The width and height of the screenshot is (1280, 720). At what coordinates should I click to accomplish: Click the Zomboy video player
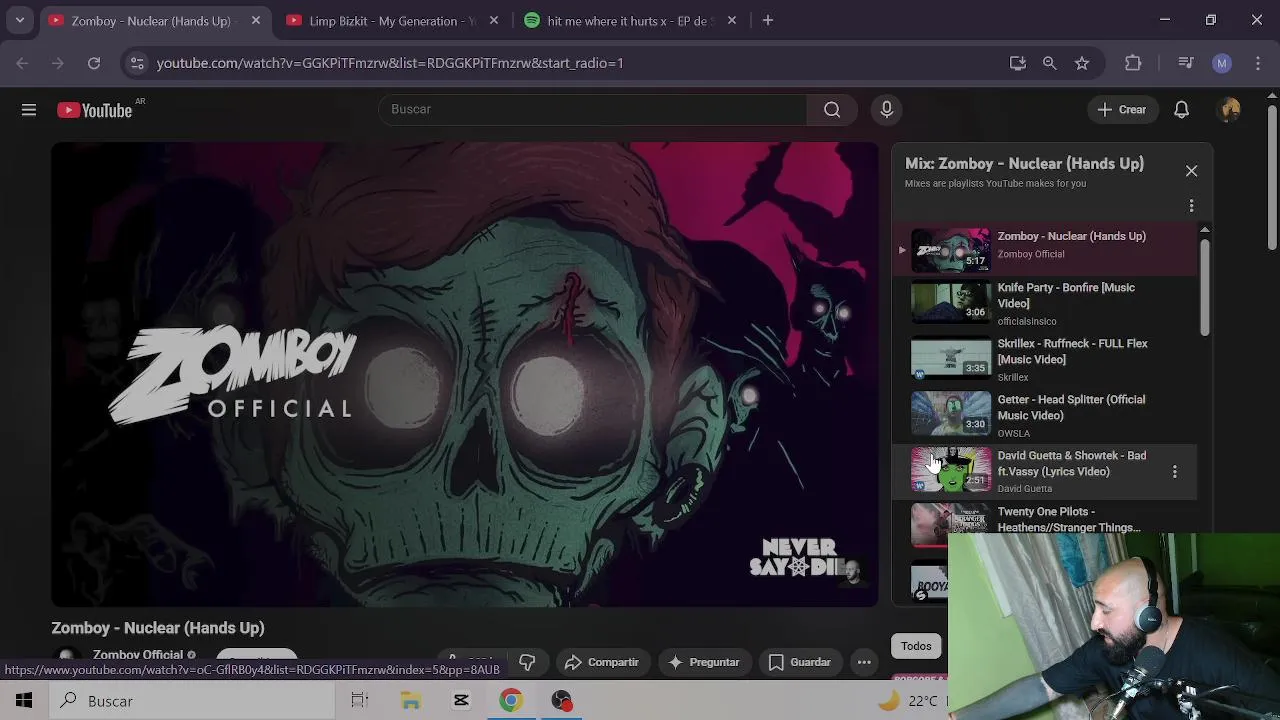pyautogui.click(x=465, y=374)
